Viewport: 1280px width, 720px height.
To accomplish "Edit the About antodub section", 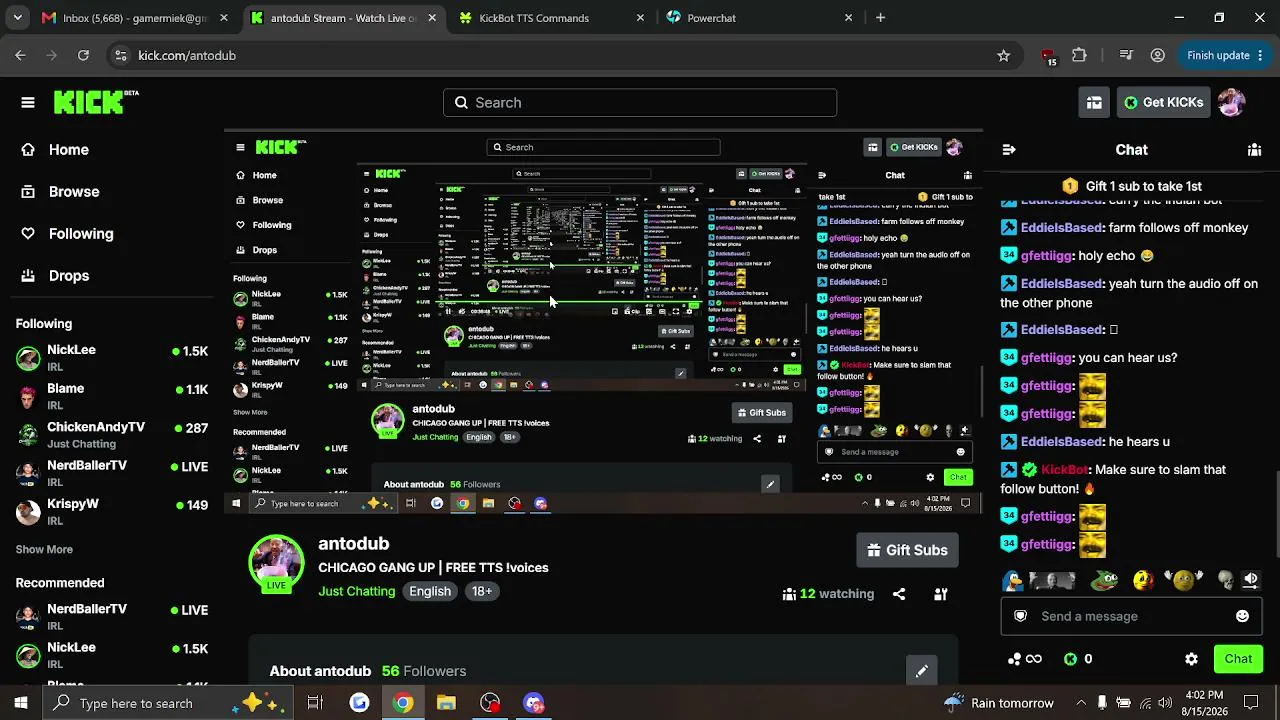I will click(922, 671).
